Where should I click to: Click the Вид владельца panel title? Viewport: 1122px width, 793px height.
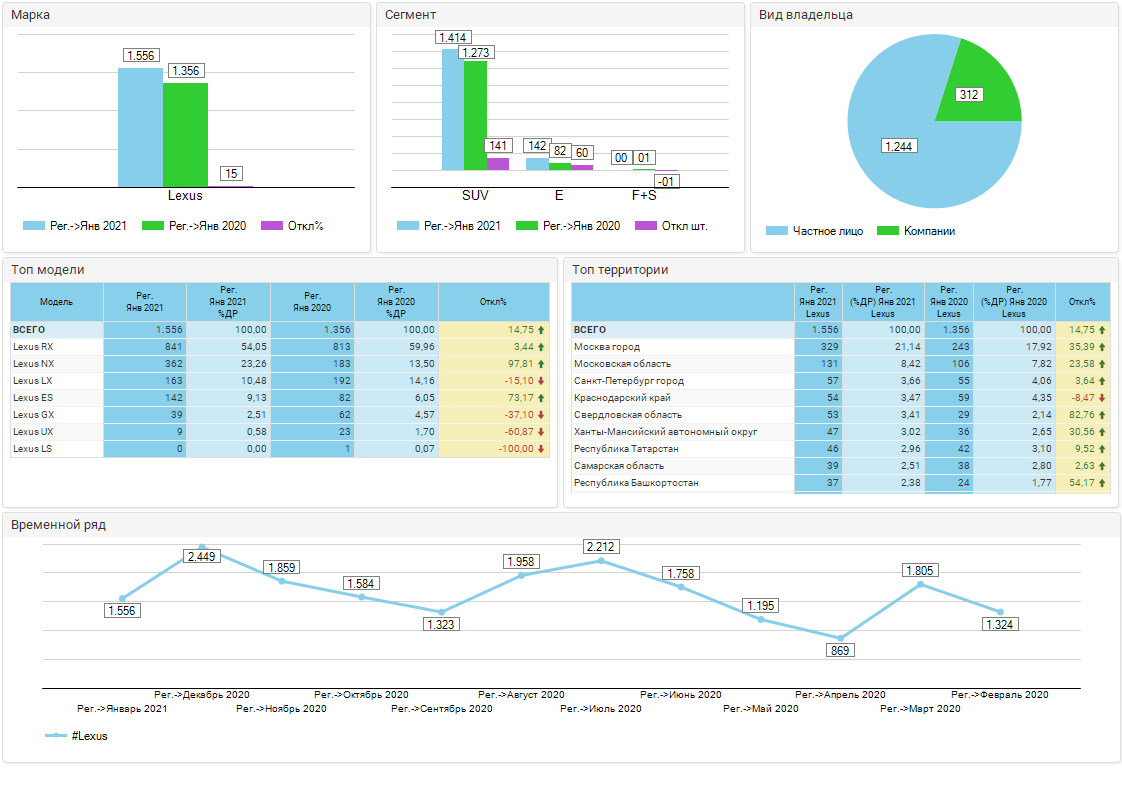805,15
